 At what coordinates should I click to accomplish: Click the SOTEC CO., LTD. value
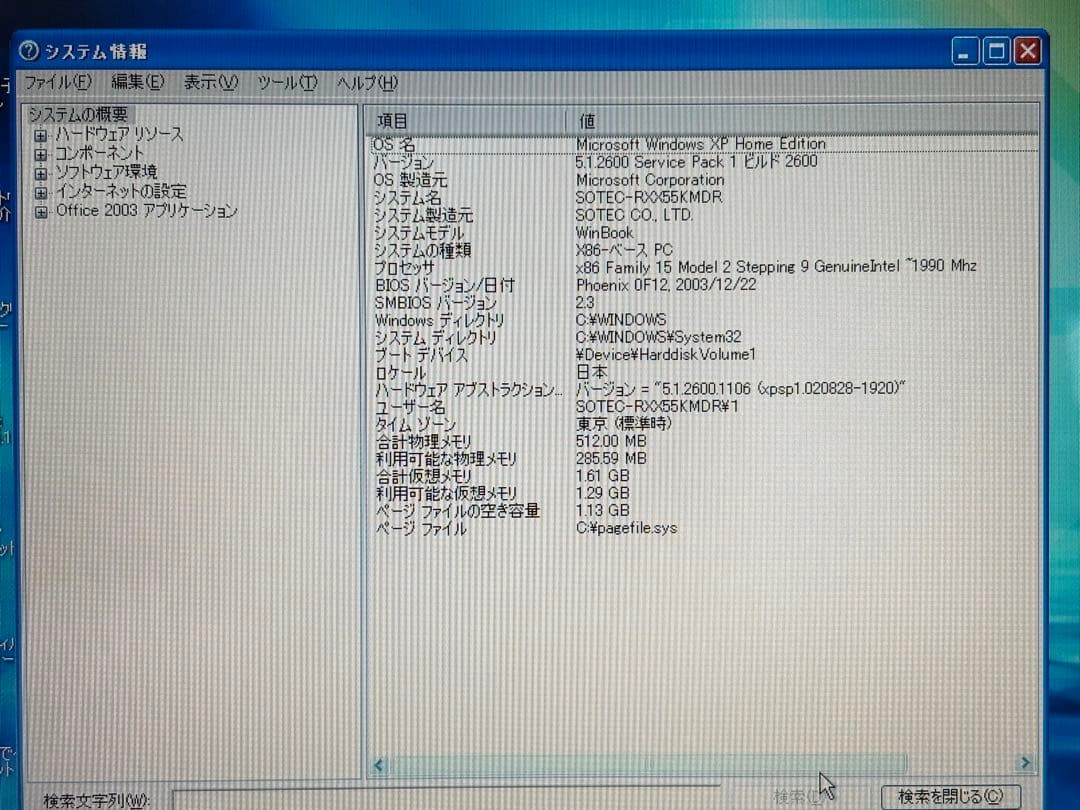click(x=634, y=215)
